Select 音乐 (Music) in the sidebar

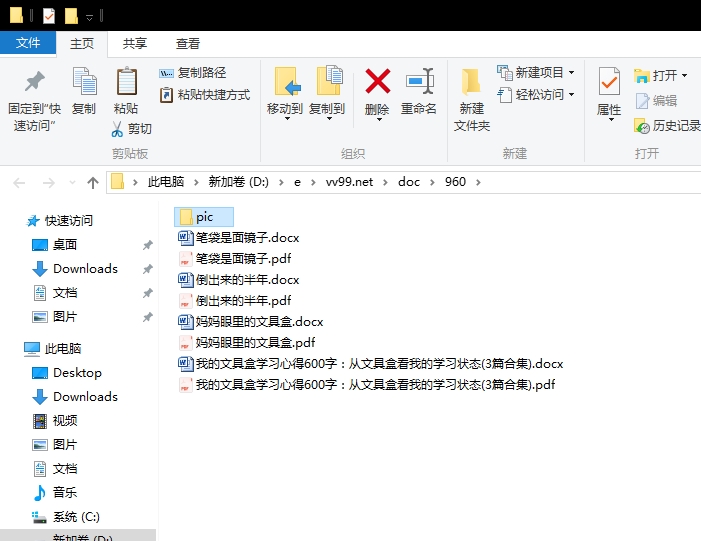coord(65,492)
